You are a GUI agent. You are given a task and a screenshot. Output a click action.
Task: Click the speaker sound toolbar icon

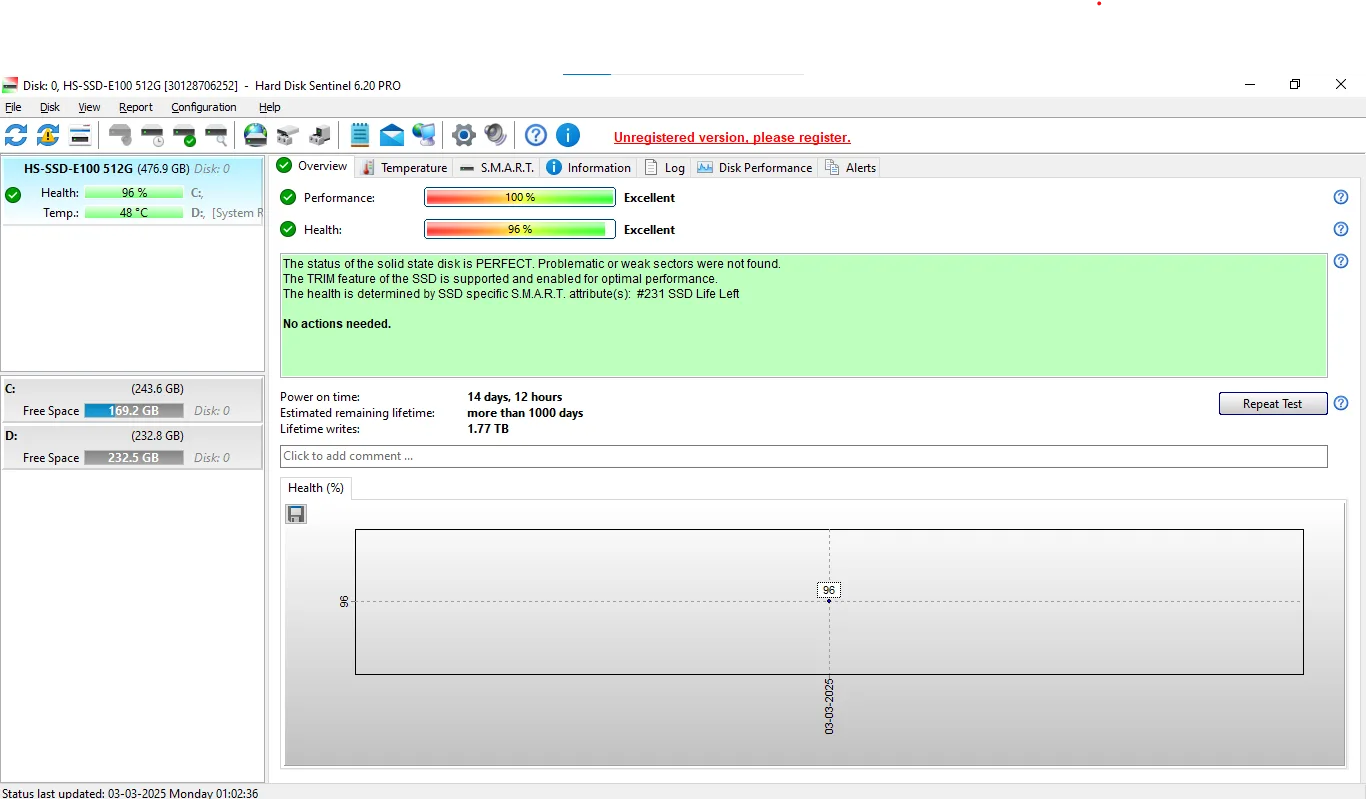coord(495,135)
